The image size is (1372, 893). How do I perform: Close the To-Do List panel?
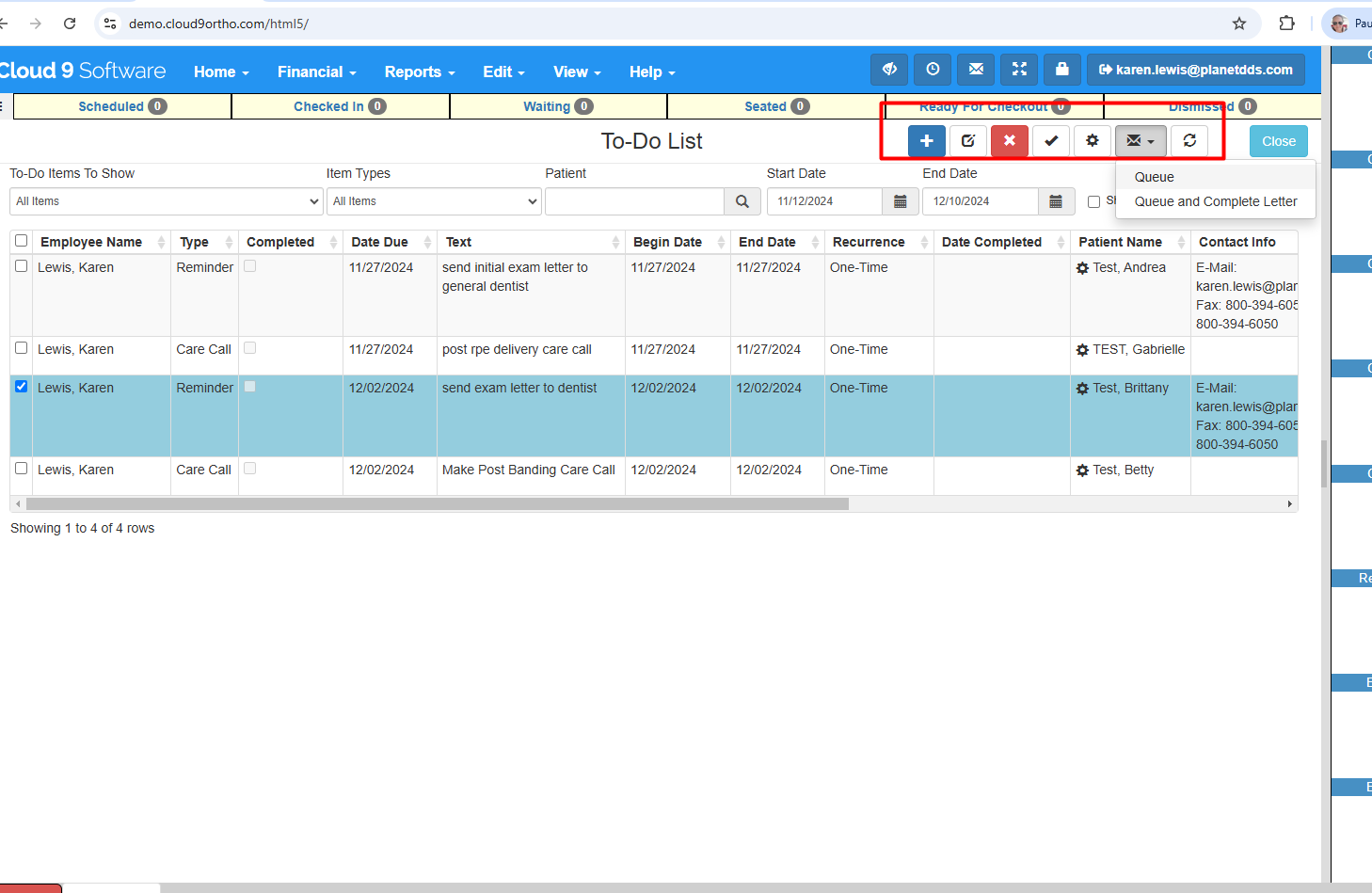pyautogui.click(x=1278, y=141)
